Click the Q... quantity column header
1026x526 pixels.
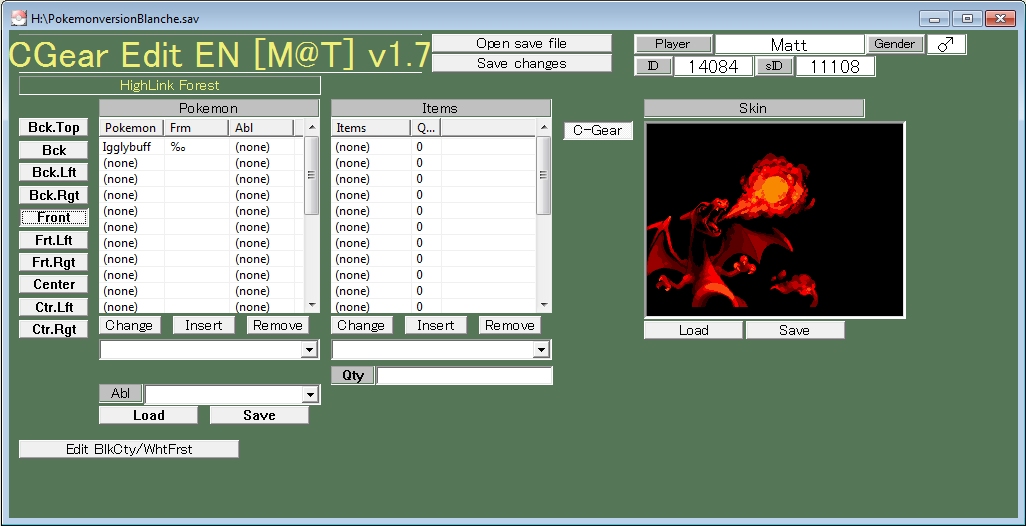point(425,128)
